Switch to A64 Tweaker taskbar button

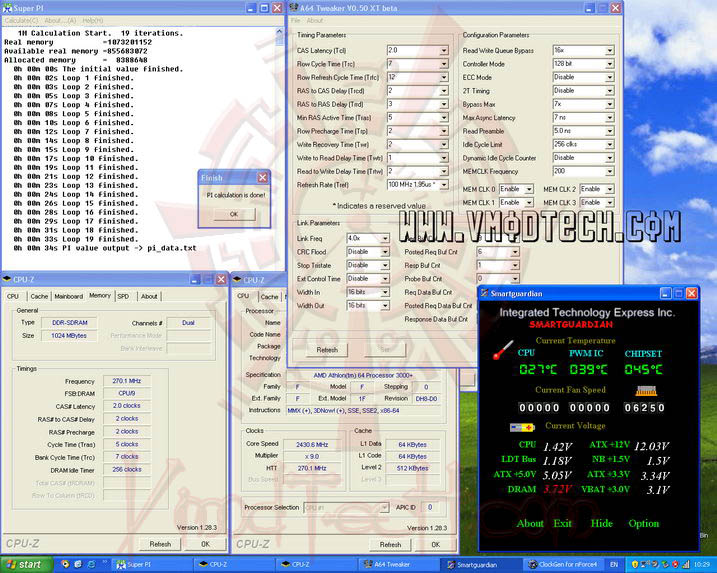pyautogui.click(x=398, y=565)
